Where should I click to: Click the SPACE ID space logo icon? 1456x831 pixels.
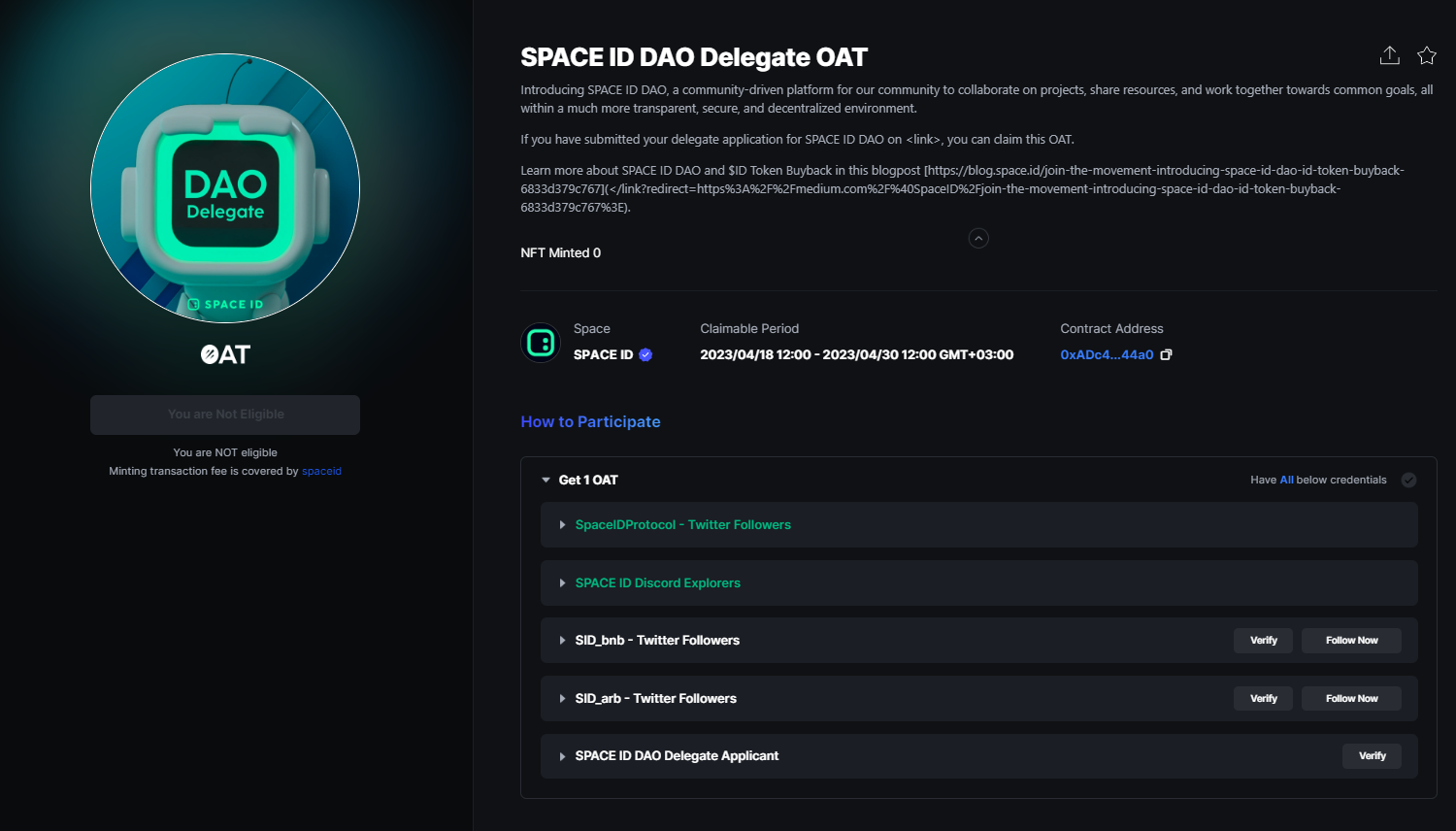[x=541, y=343]
